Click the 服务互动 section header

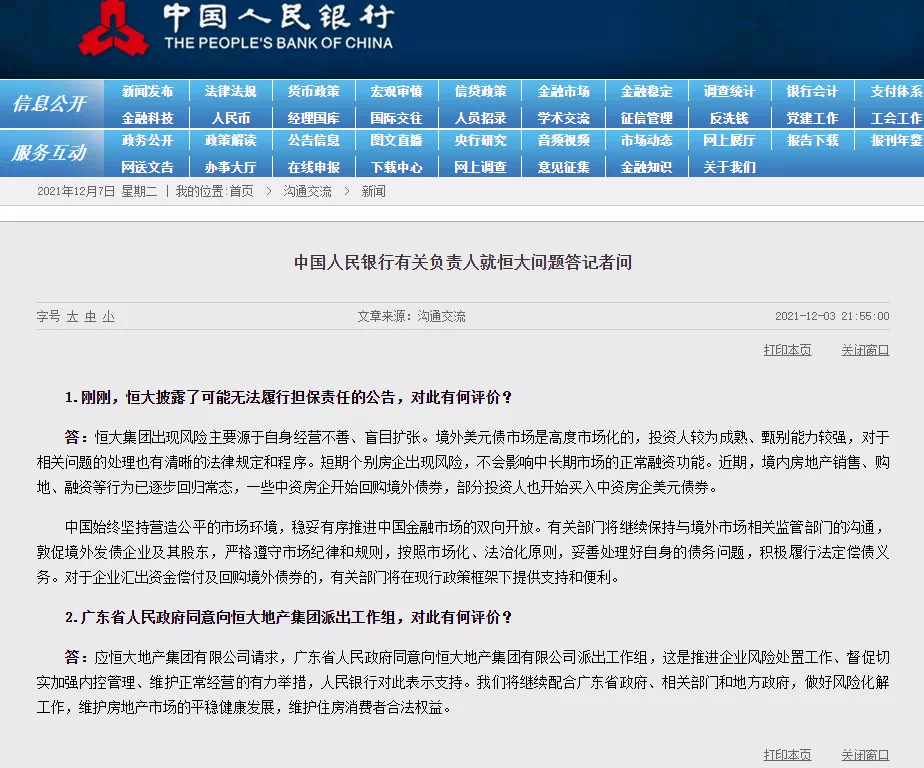pos(50,153)
